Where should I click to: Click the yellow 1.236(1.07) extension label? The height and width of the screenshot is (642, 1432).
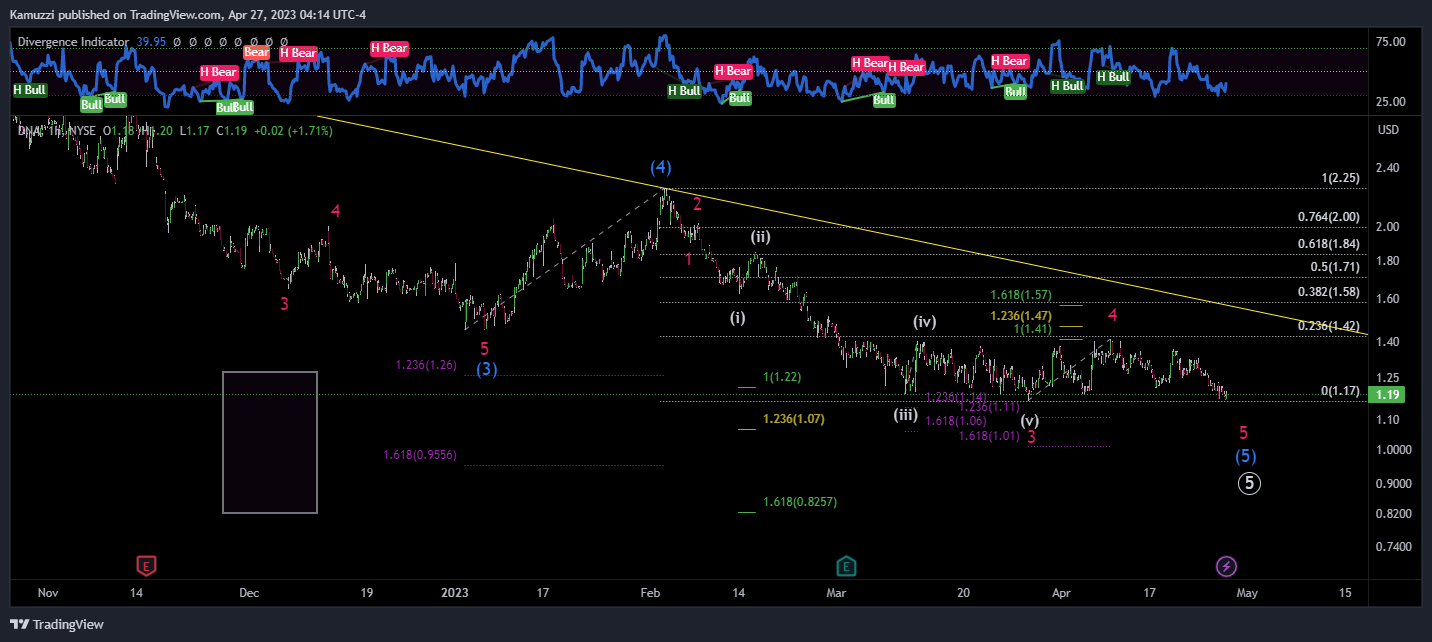click(x=793, y=419)
